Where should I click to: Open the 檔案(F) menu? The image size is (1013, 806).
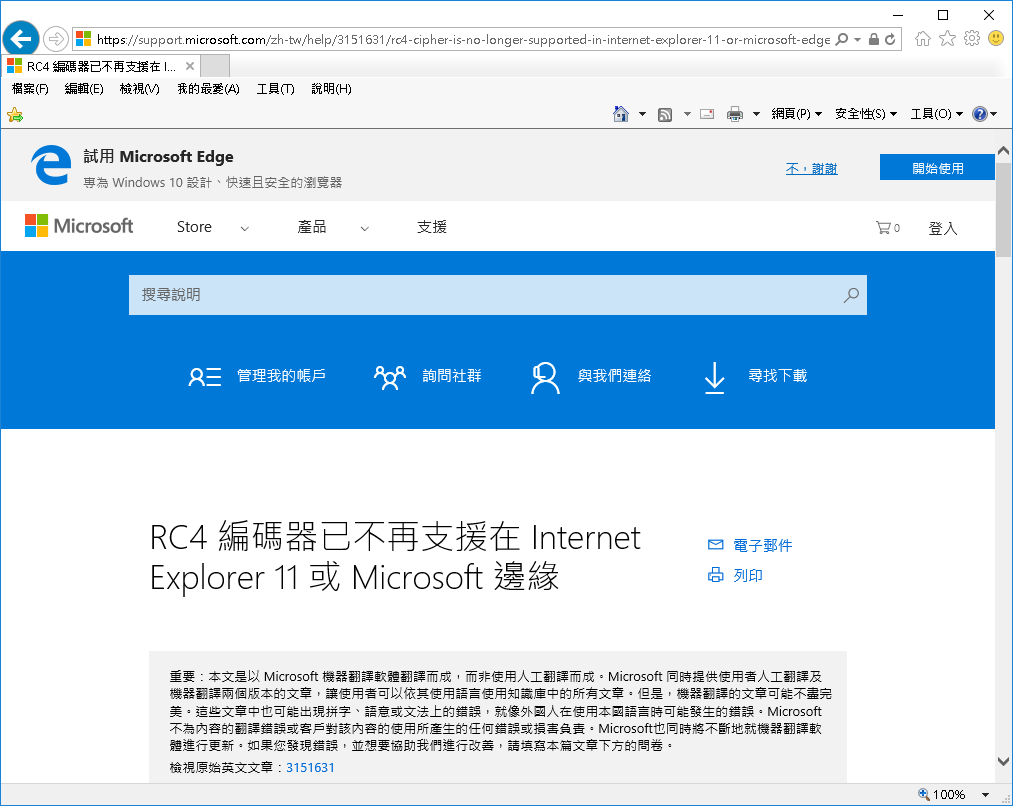coord(30,88)
